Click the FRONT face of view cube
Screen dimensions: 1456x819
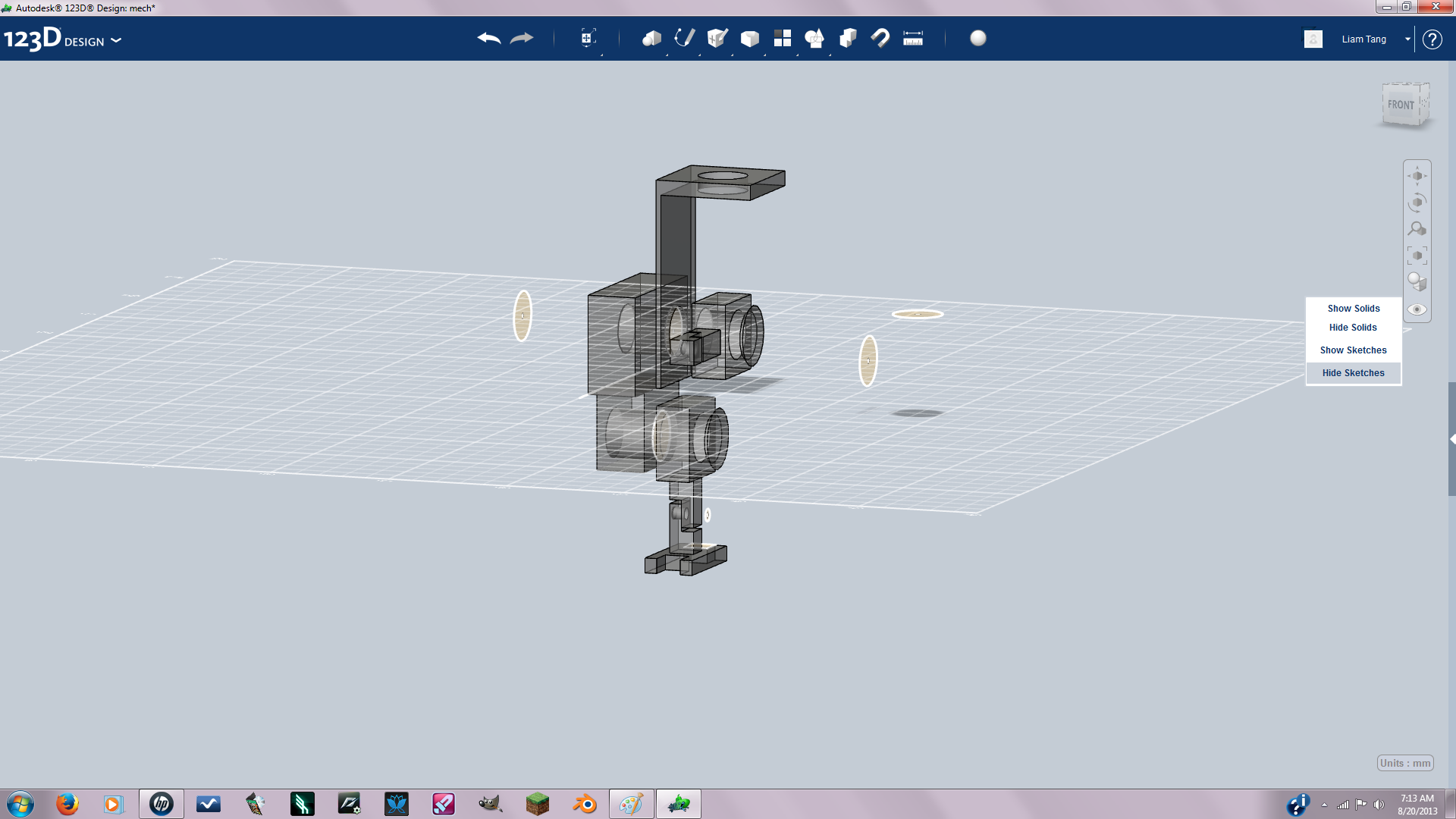[x=1401, y=105]
